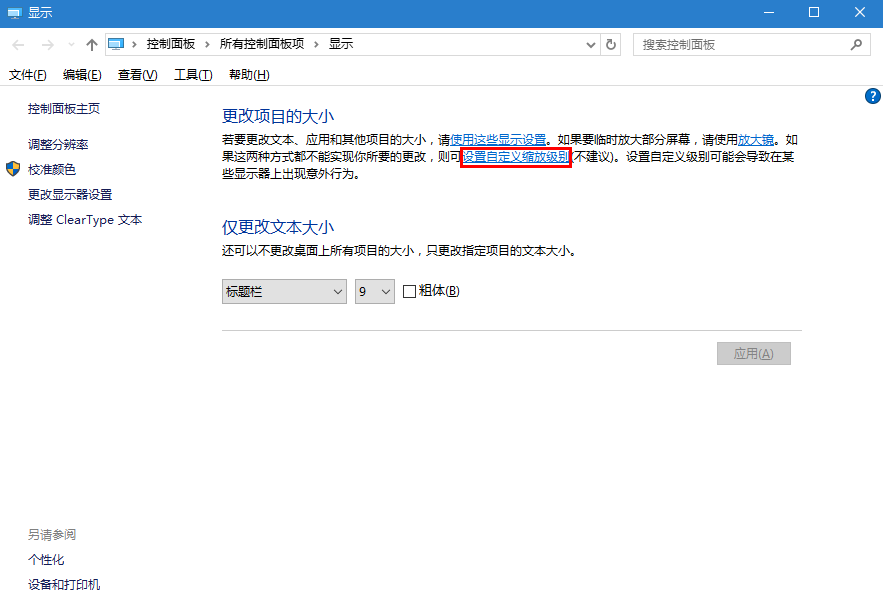883x610 pixels.
Task: Click the 调整分辨率 sidebar link
Action: 59,144
